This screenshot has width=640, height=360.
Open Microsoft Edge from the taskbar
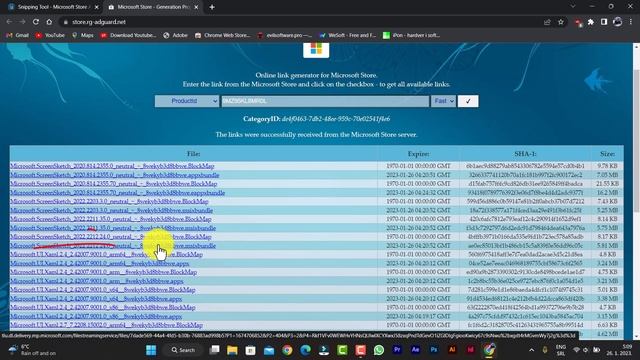pyautogui.click(x=306, y=350)
